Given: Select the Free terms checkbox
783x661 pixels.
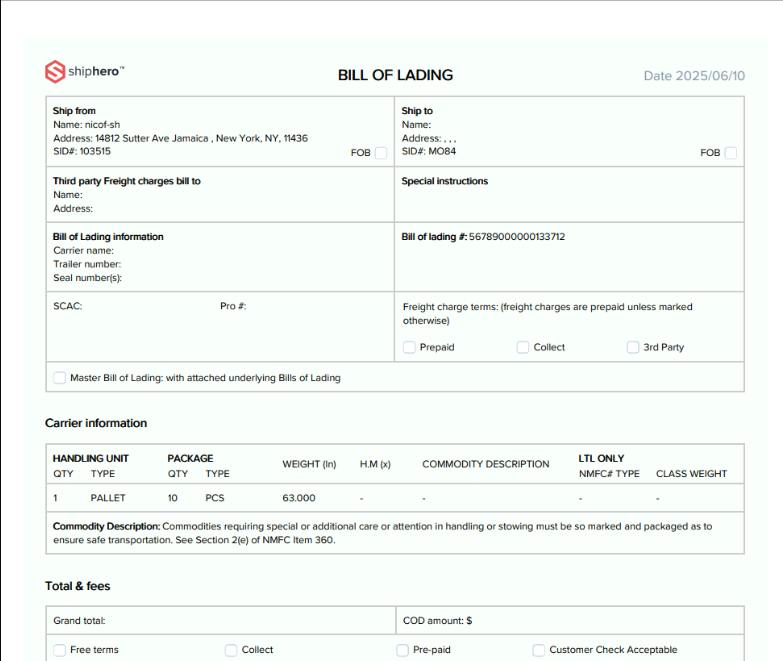Looking at the screenshot, I should [59, 650].
